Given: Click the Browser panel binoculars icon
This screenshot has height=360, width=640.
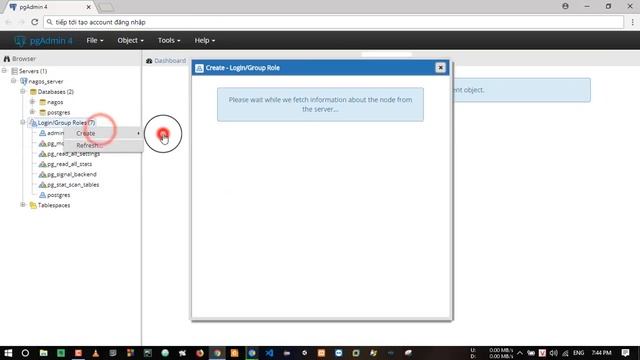Looking at the screenshot, I should click(x=7, y=59).
